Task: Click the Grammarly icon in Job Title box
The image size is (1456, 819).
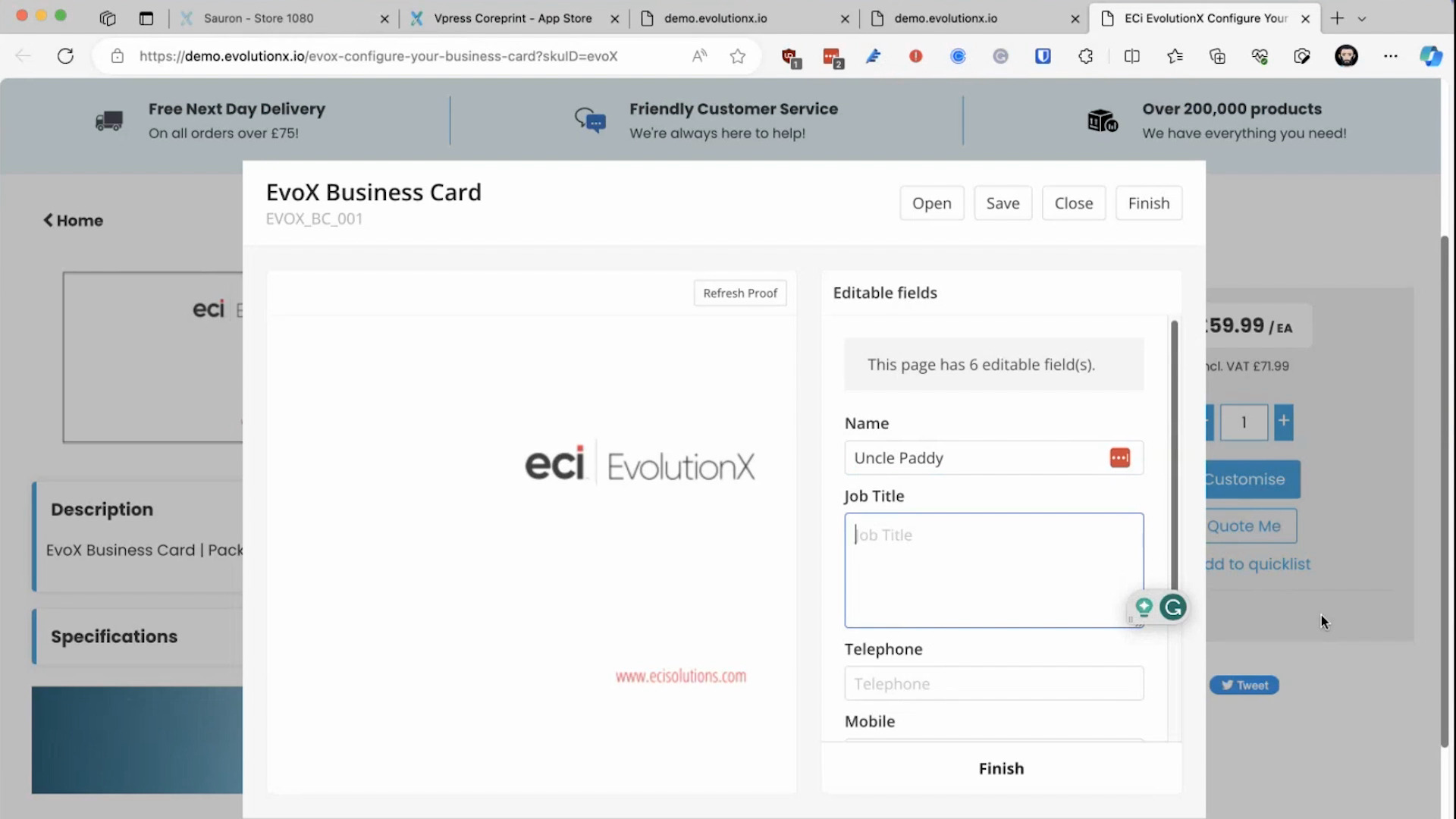Action: click(1172, 607)
